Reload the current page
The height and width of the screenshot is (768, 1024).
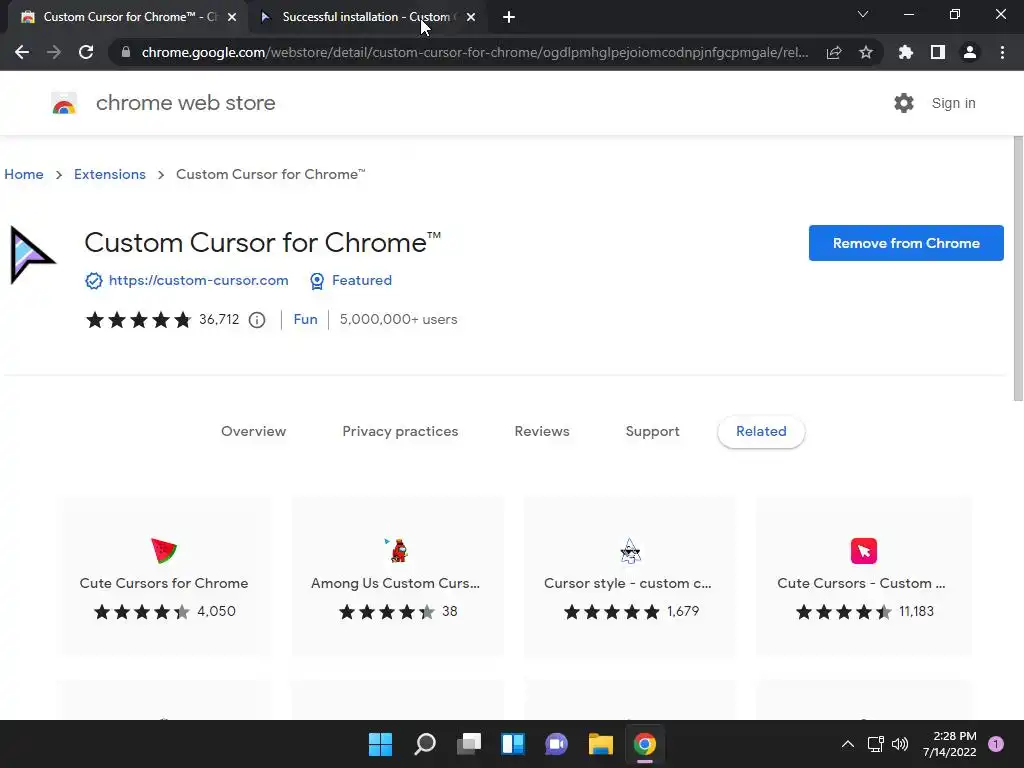86,52
